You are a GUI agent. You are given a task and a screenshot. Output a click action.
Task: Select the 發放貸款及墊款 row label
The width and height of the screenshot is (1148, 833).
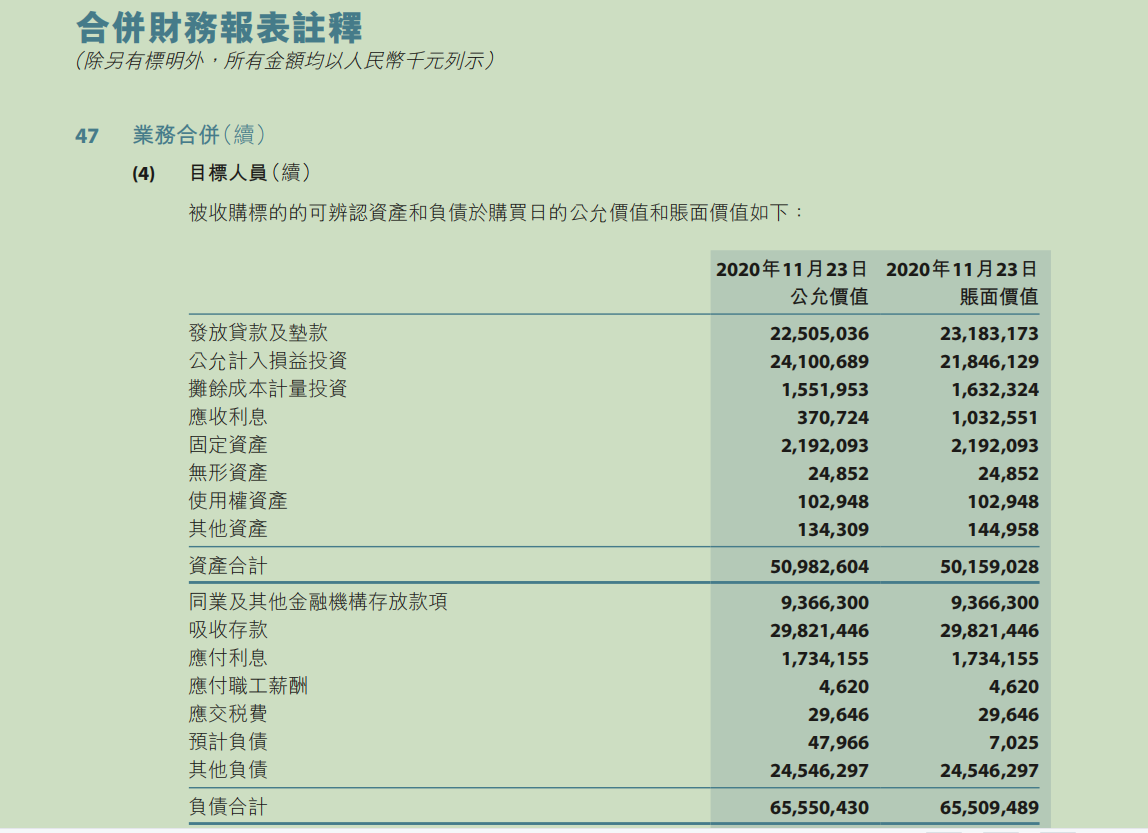tap(258, 333)
